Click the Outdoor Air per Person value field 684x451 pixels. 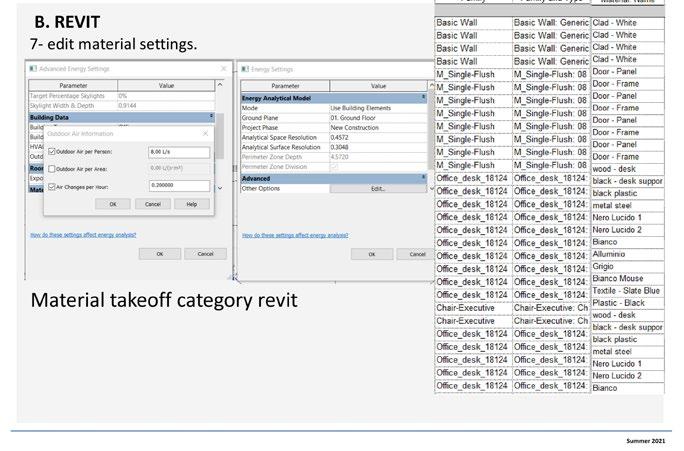pyautogui.click(x=179, y=152)
